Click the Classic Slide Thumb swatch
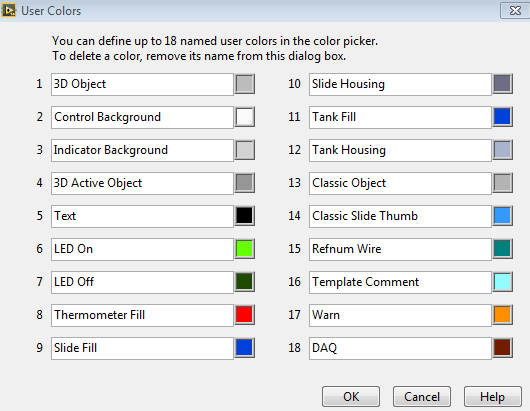Image resolution: width=530 pixels, height=411 pixels. (502, 216)
